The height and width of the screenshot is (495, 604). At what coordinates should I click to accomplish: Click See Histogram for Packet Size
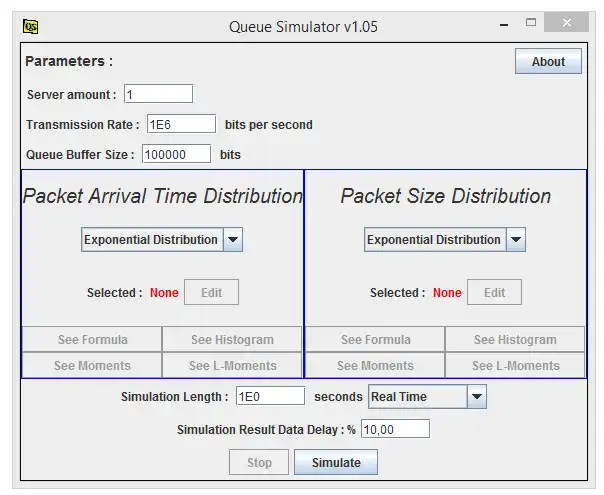tap(515, 339)
